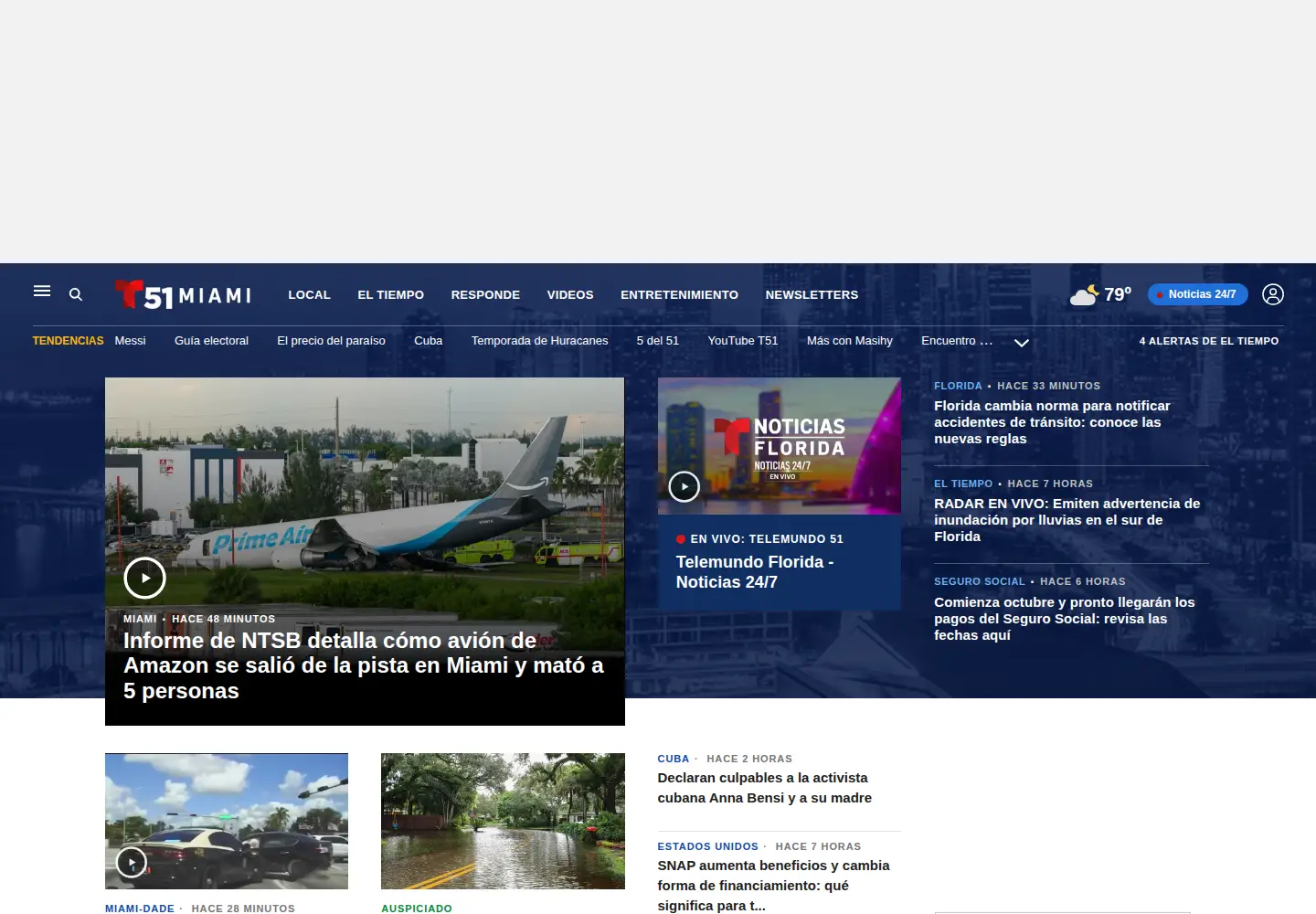1316x914 pixels.
Task: Play the Amazon plane NTSB video
Action: (x=144, y=578)
